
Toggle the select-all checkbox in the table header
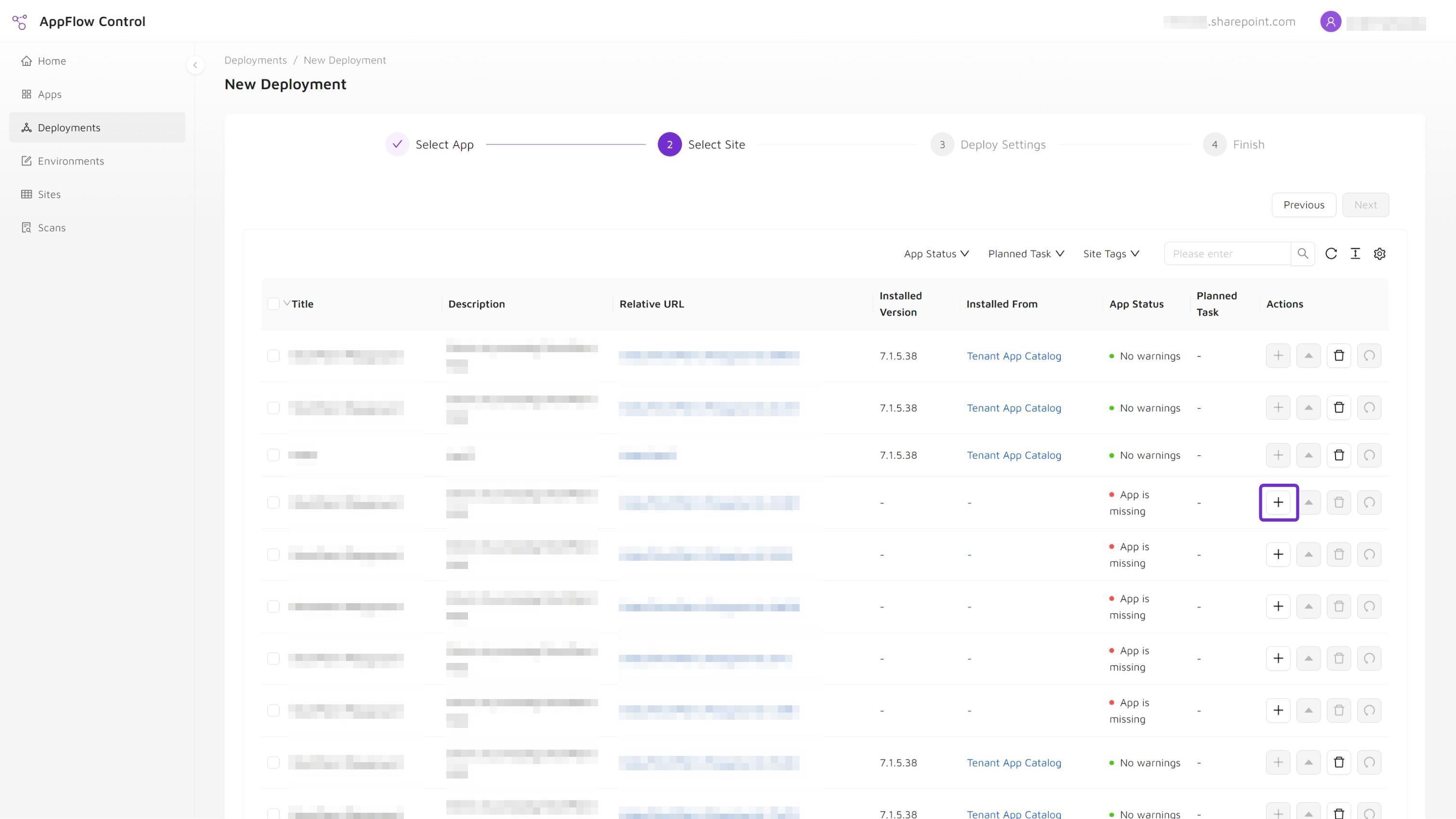point(273,304)
